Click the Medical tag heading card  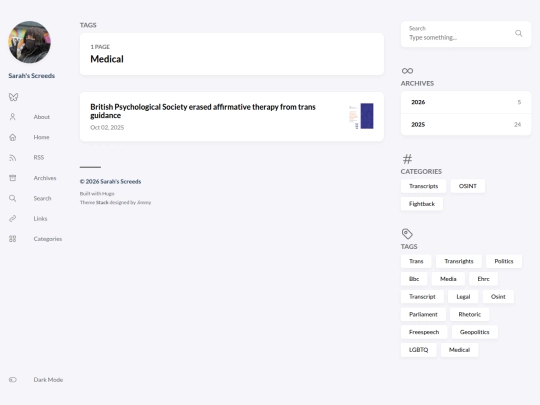232,54
